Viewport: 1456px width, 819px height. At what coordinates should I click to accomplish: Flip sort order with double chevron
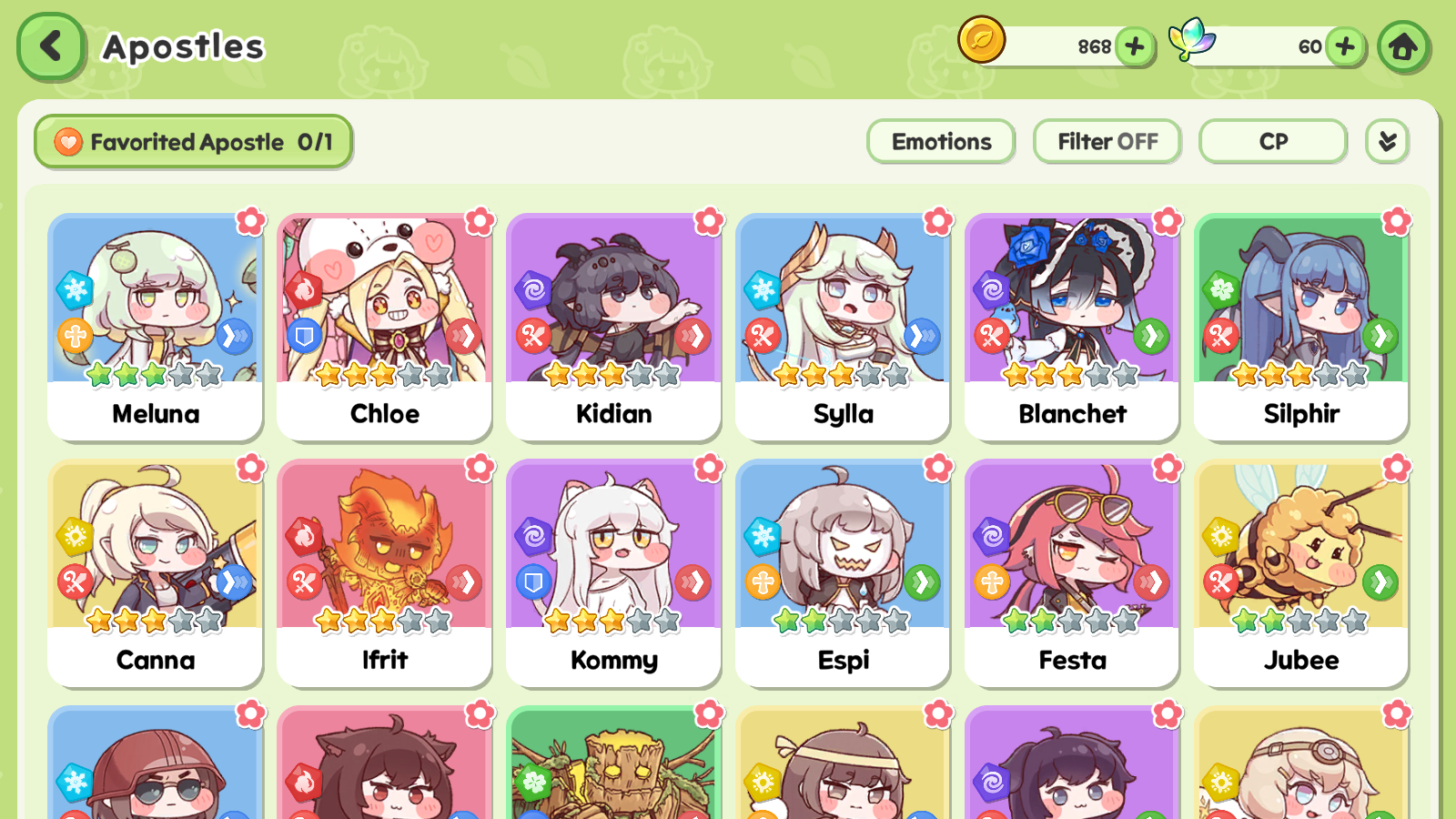(1387, 142)
